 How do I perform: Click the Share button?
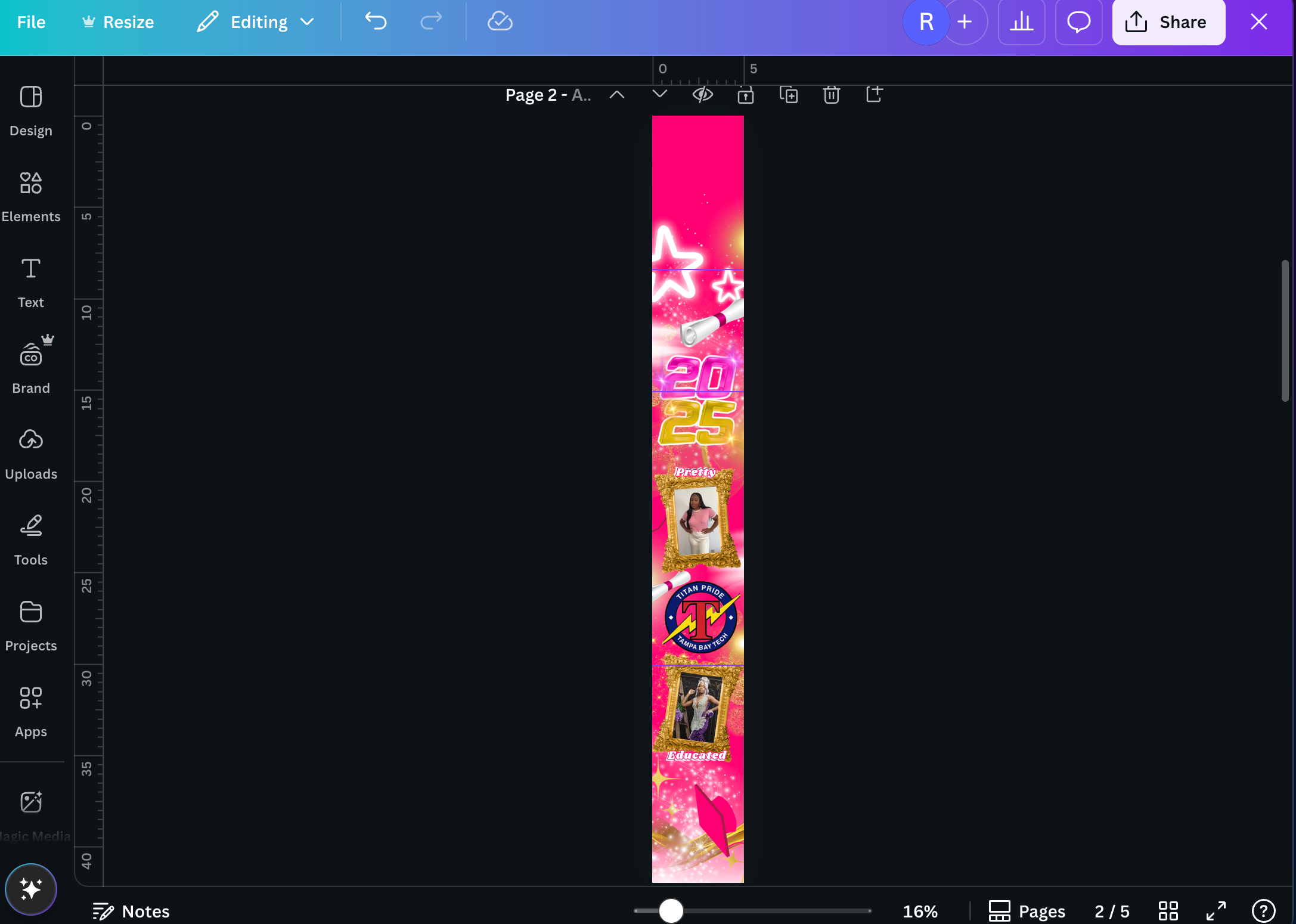[x=1168, y=22]
